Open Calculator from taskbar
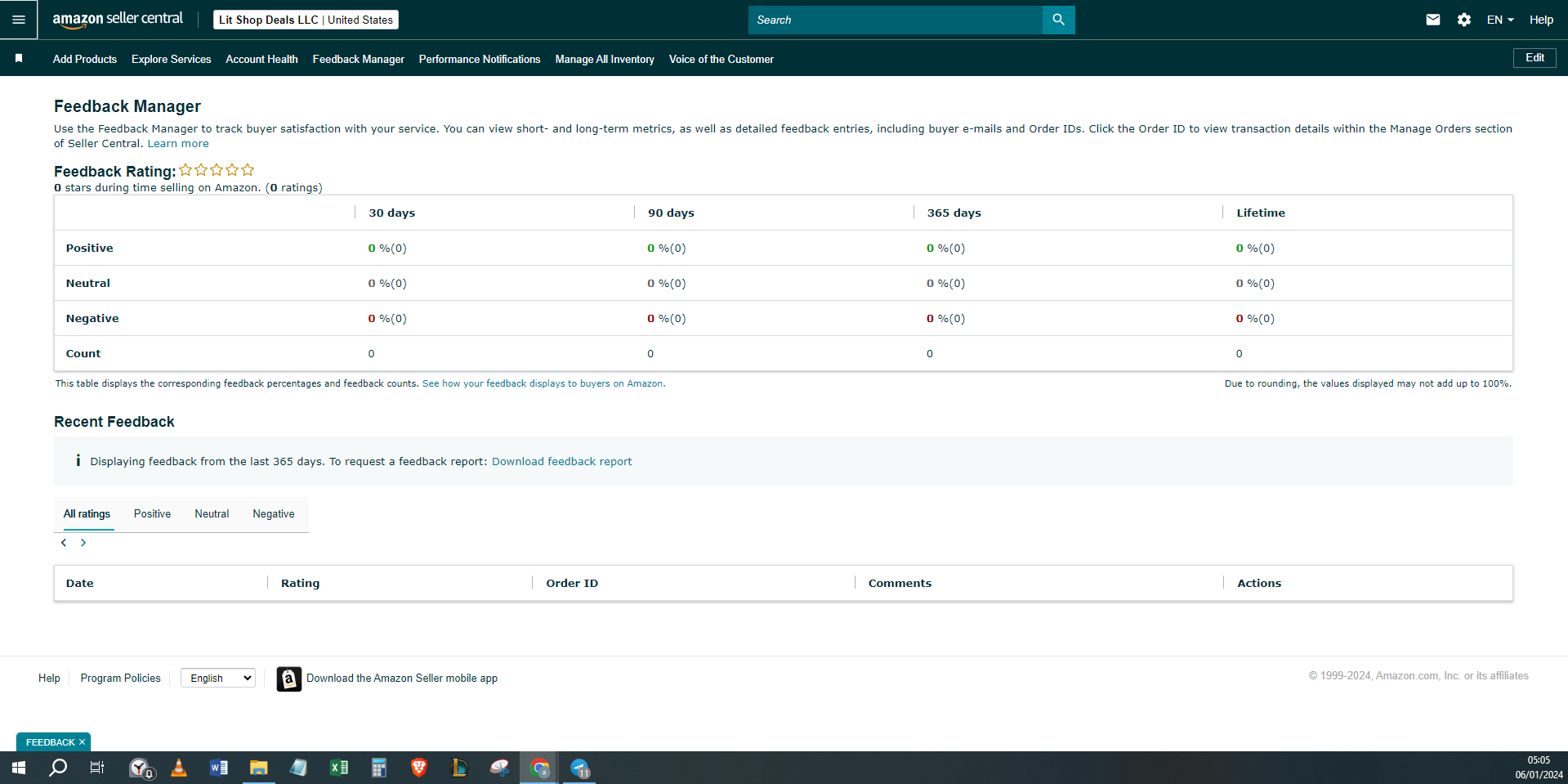The image size is (1568, 784). [378, 768]
